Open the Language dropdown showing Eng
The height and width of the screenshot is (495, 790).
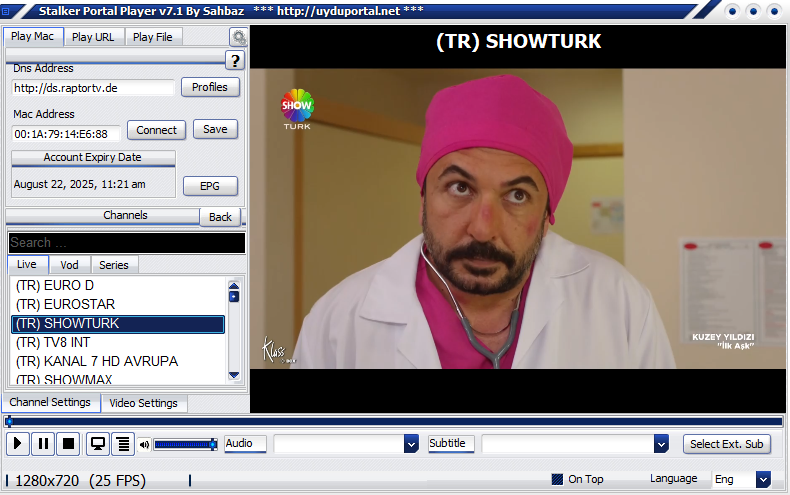tap(763, 479)
